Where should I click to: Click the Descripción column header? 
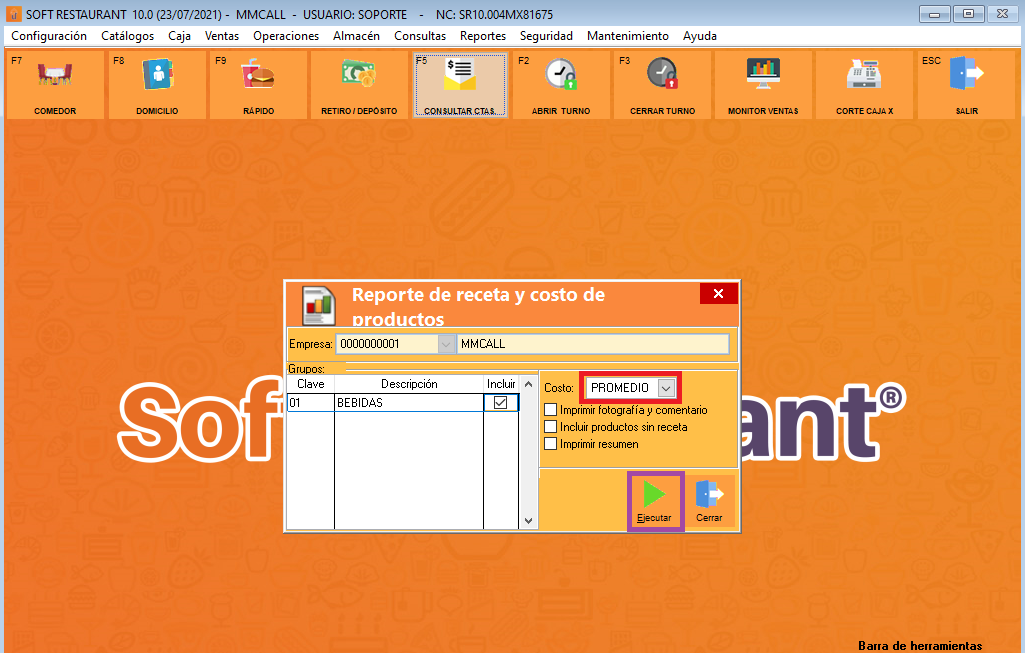409,384
